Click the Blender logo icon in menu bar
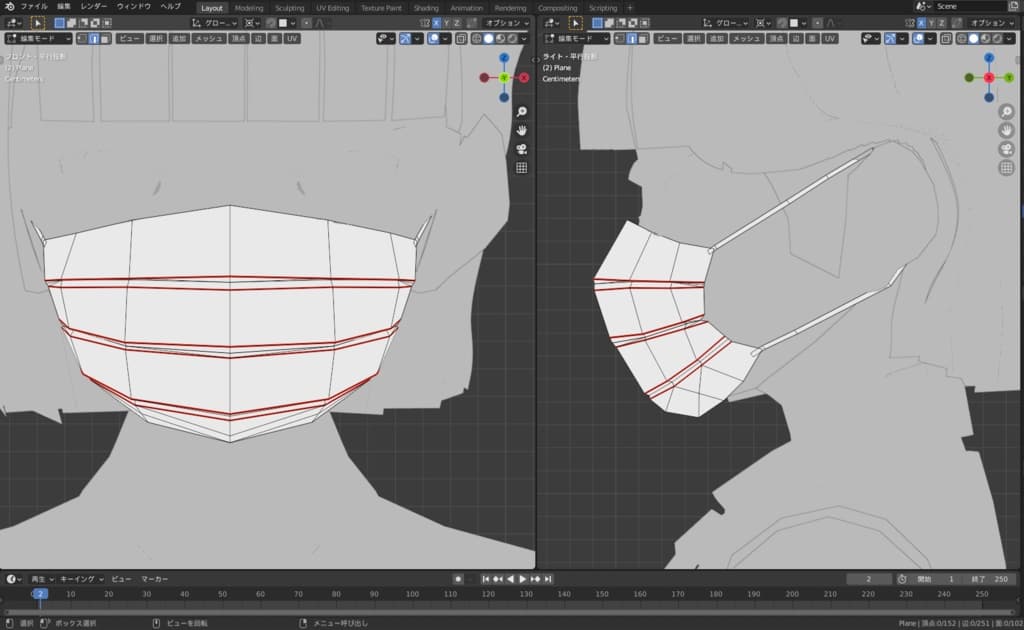This screenshot has height=630, width=1024. coord(9,7)
